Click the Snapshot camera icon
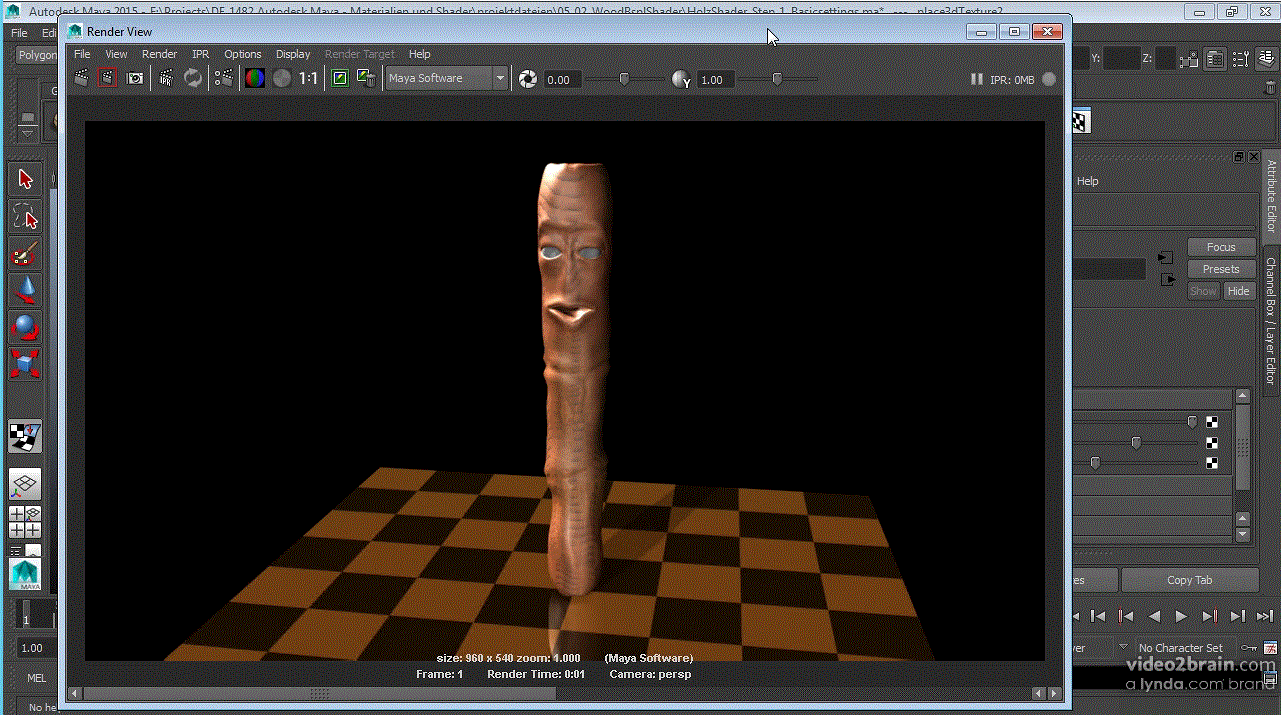 (x=135, y=78)
